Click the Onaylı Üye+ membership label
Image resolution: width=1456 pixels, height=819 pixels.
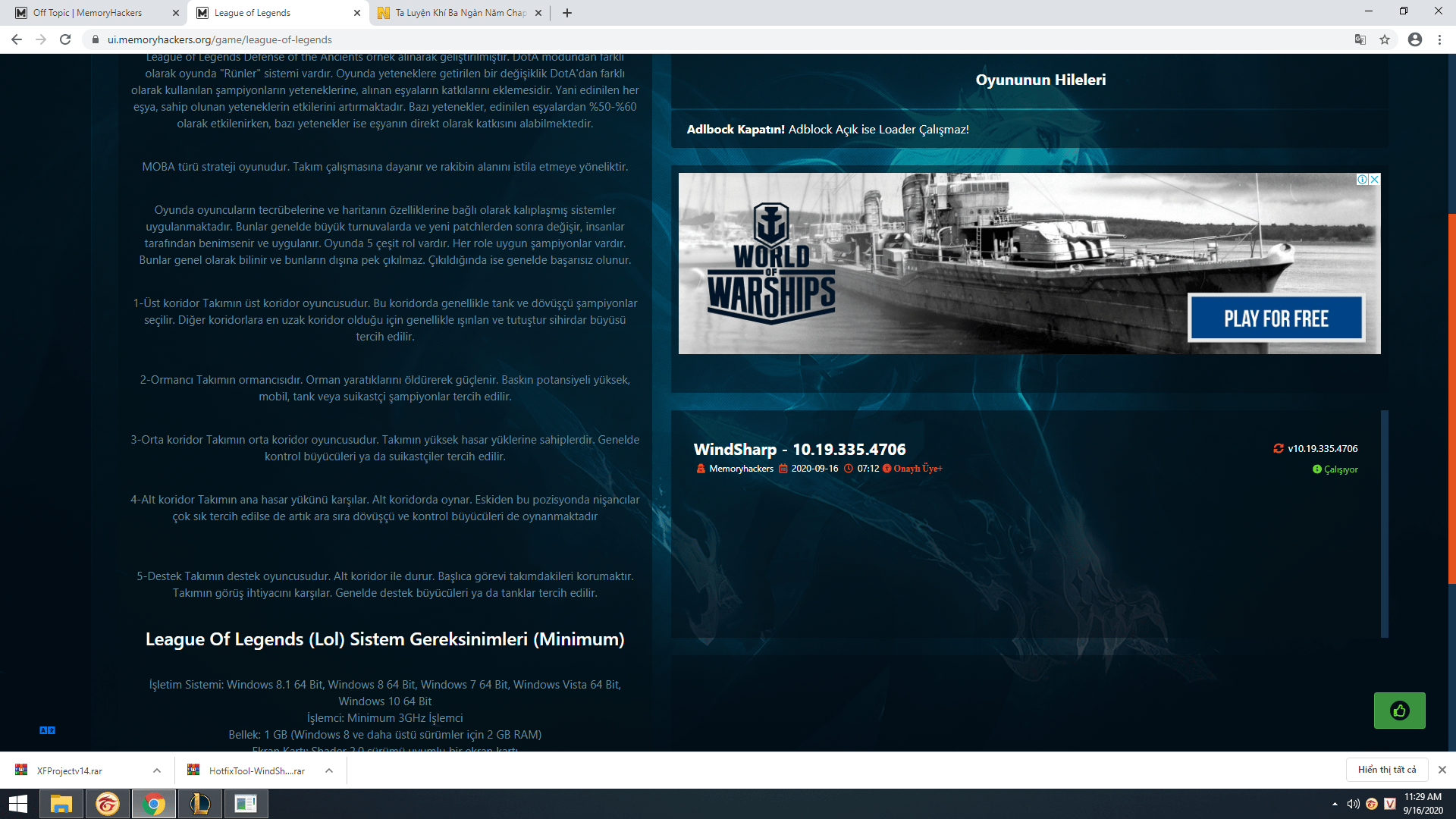(918, 469)
